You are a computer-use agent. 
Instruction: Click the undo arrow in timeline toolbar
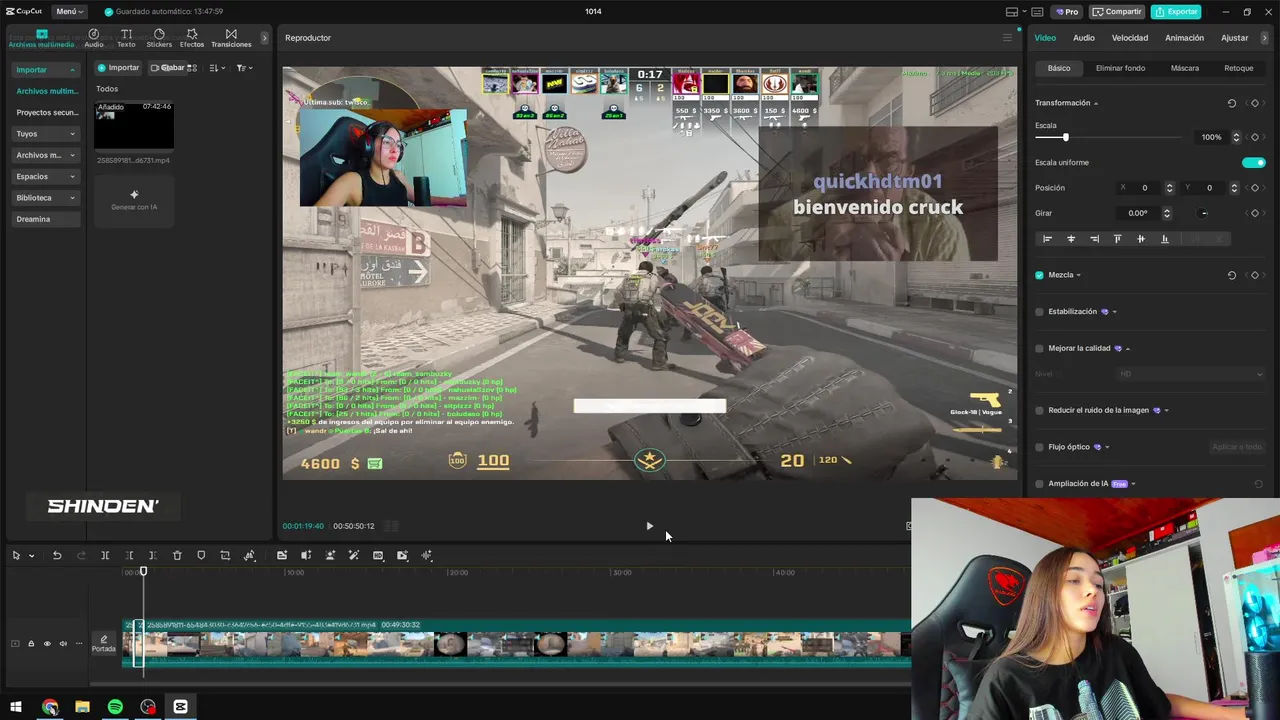pos(57,555)
